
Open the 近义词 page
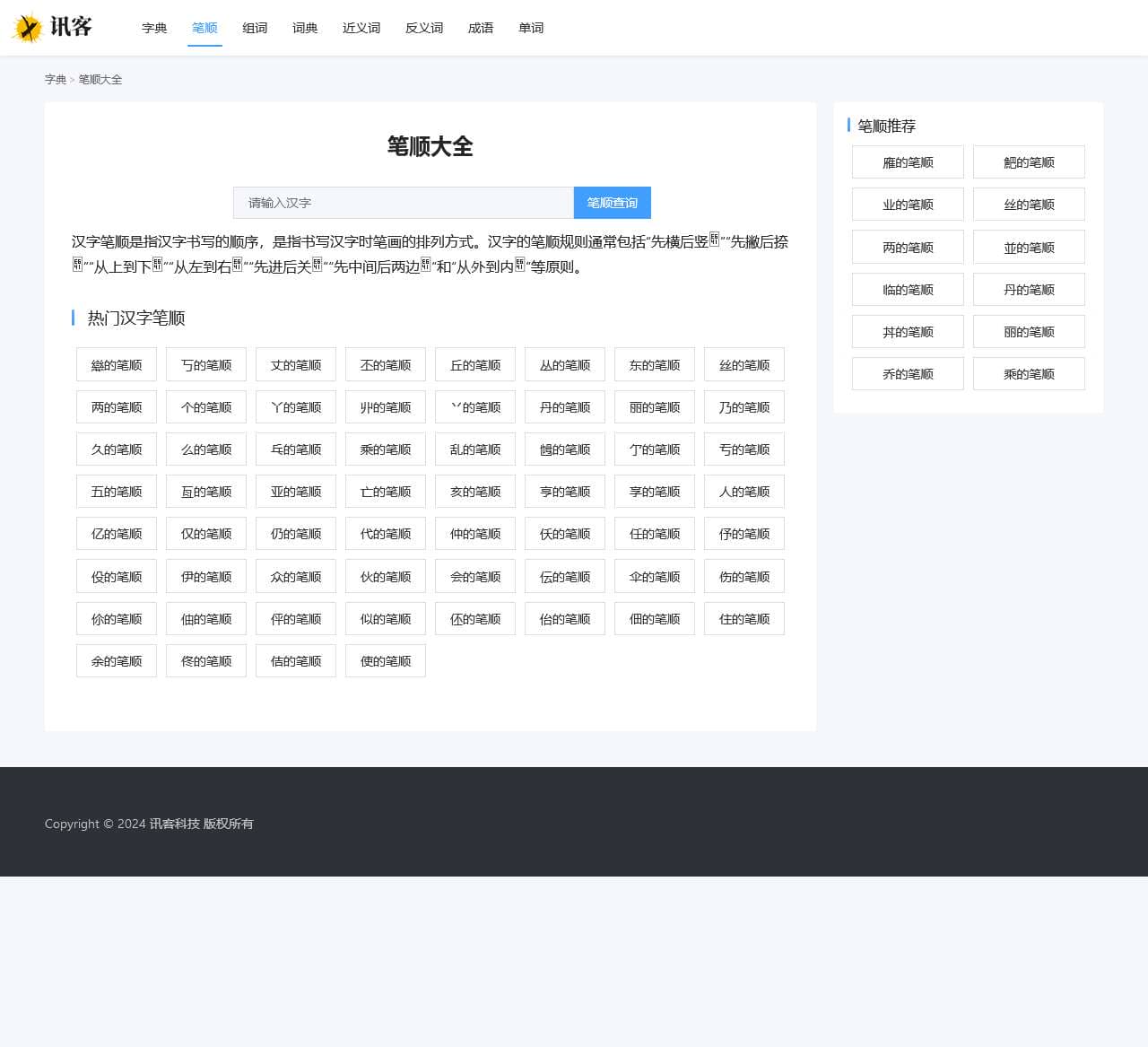click(361, 28)
